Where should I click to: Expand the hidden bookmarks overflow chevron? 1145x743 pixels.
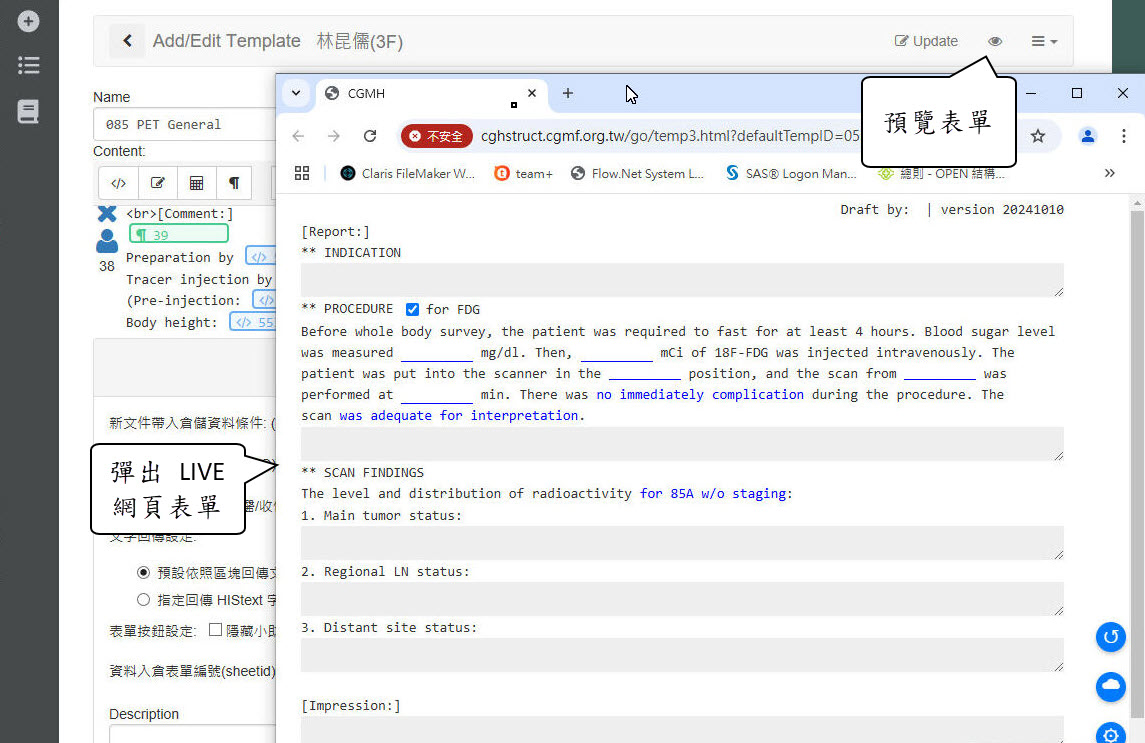click(1109, 173)
